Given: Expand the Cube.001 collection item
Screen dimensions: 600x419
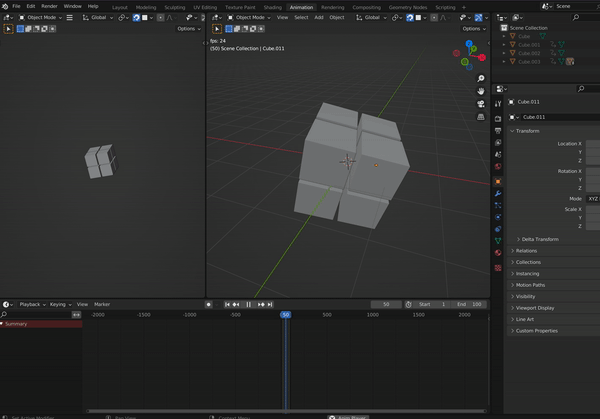Looking at the screenshot, I should (x=504, y=44).
